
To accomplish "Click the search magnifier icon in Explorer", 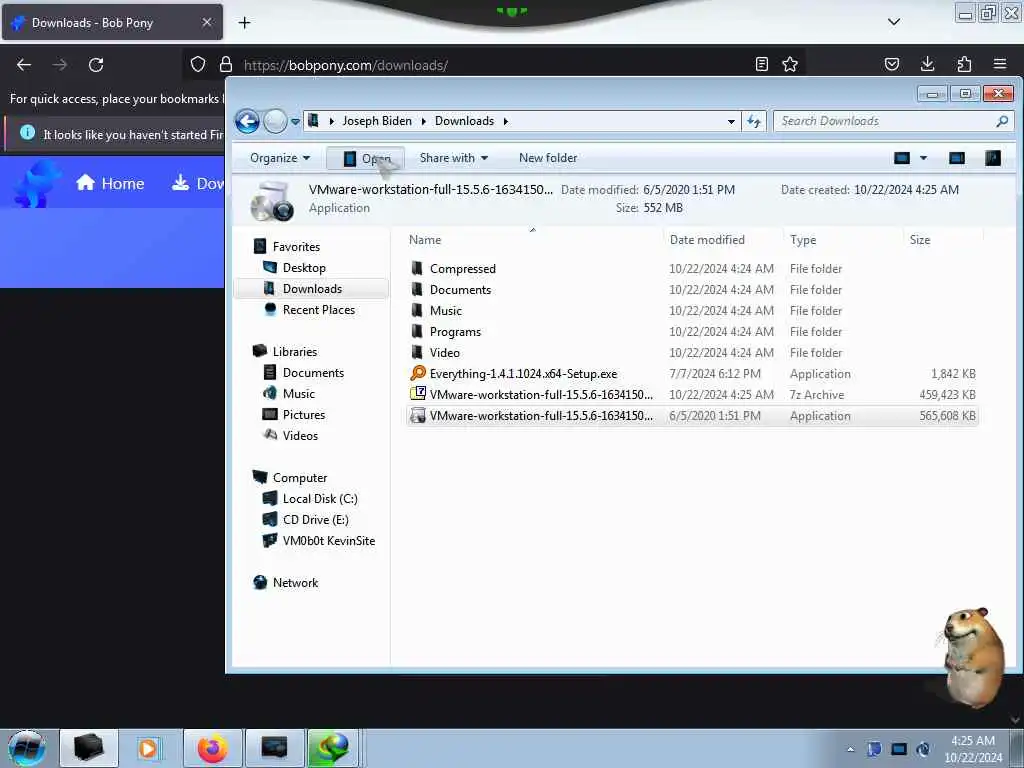I will [x=1002, y=121].
